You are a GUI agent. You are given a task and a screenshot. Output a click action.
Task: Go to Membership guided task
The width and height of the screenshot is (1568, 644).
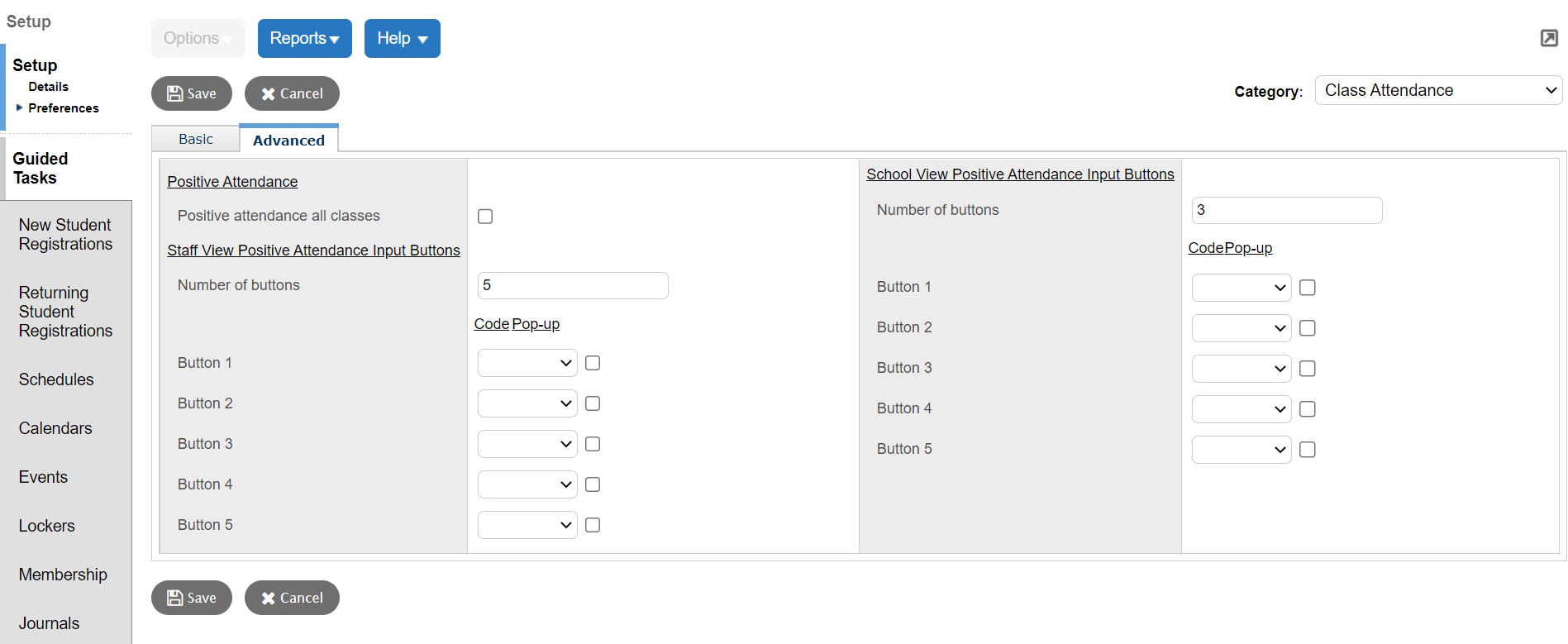[63, 575]
